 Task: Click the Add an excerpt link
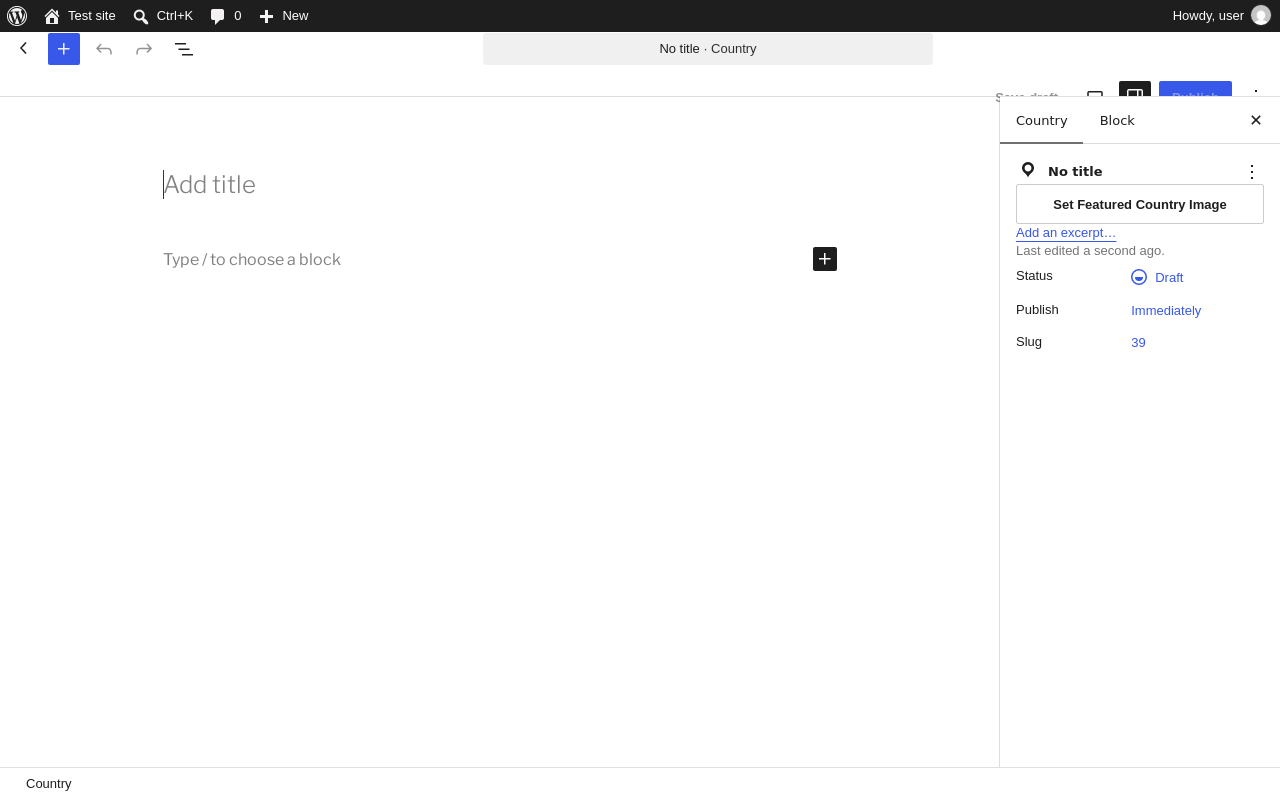point(1066,233)
